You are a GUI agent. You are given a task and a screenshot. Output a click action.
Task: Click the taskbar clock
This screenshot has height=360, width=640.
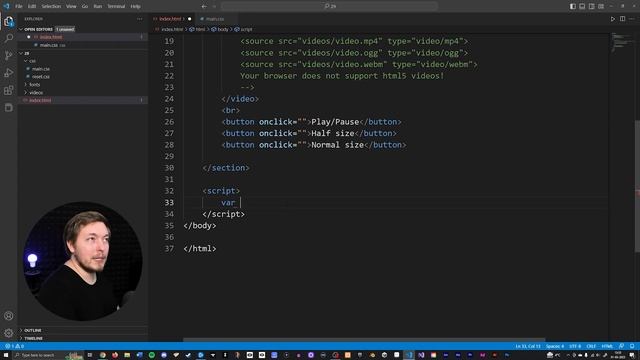pos(618,355)
